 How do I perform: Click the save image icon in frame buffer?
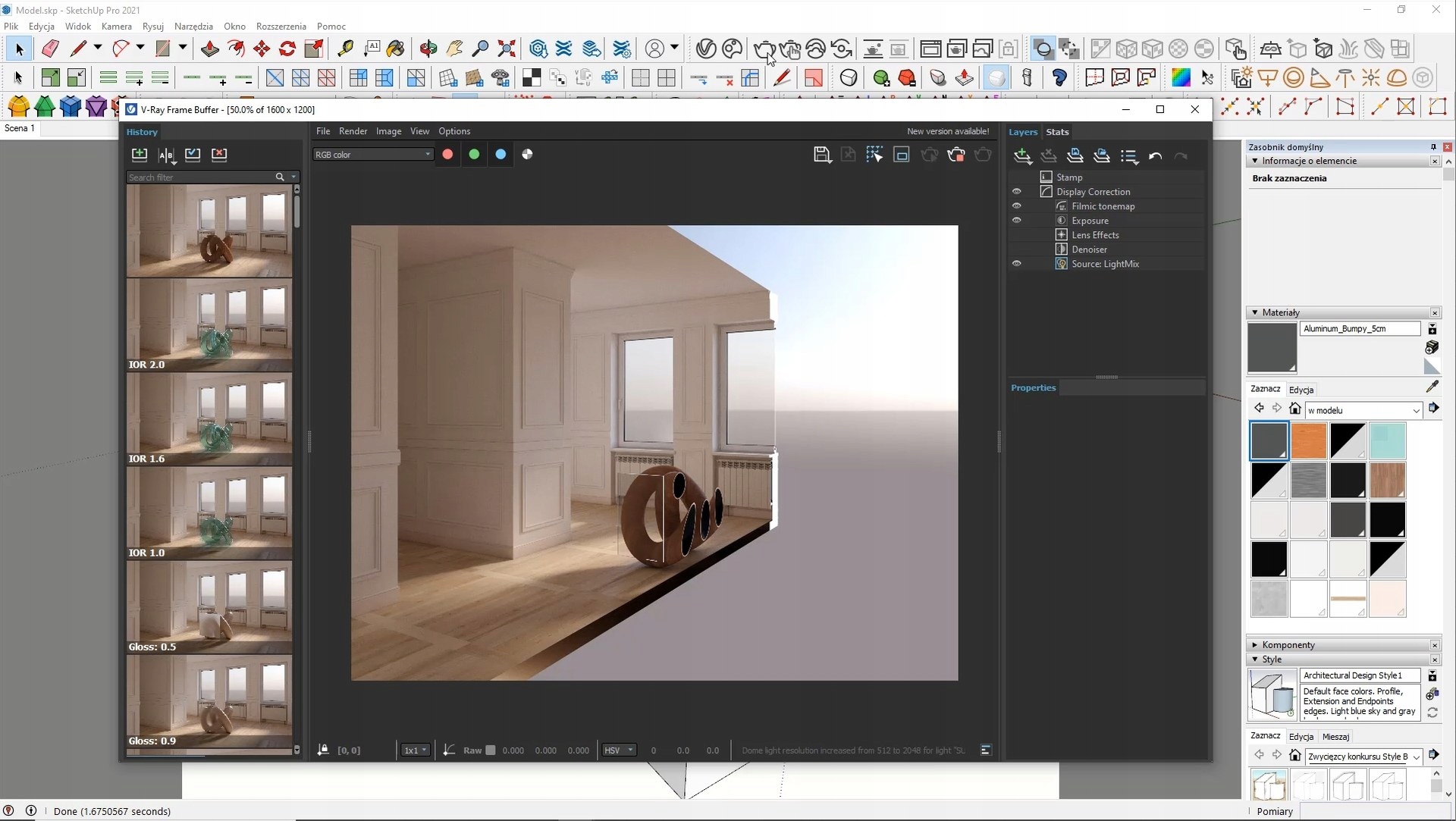click(x=821, y=155)
